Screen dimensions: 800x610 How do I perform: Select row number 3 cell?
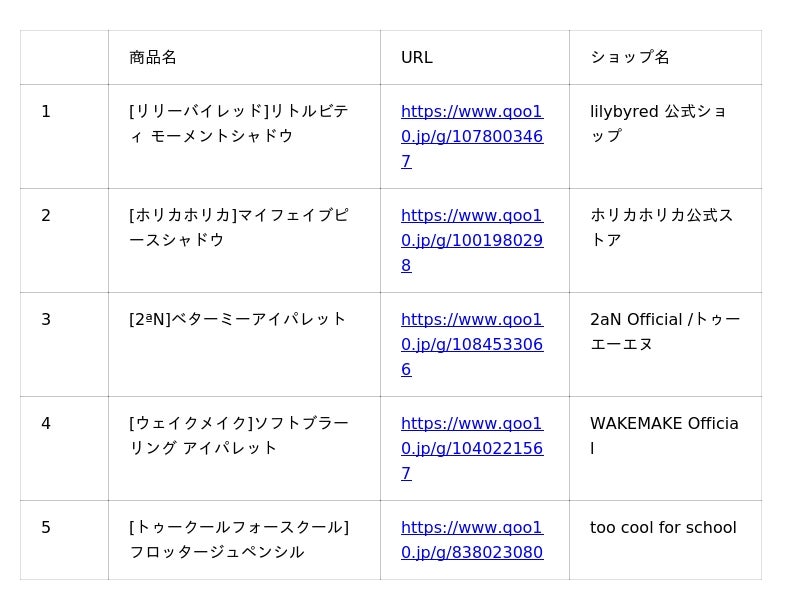(x=64, y=345)
